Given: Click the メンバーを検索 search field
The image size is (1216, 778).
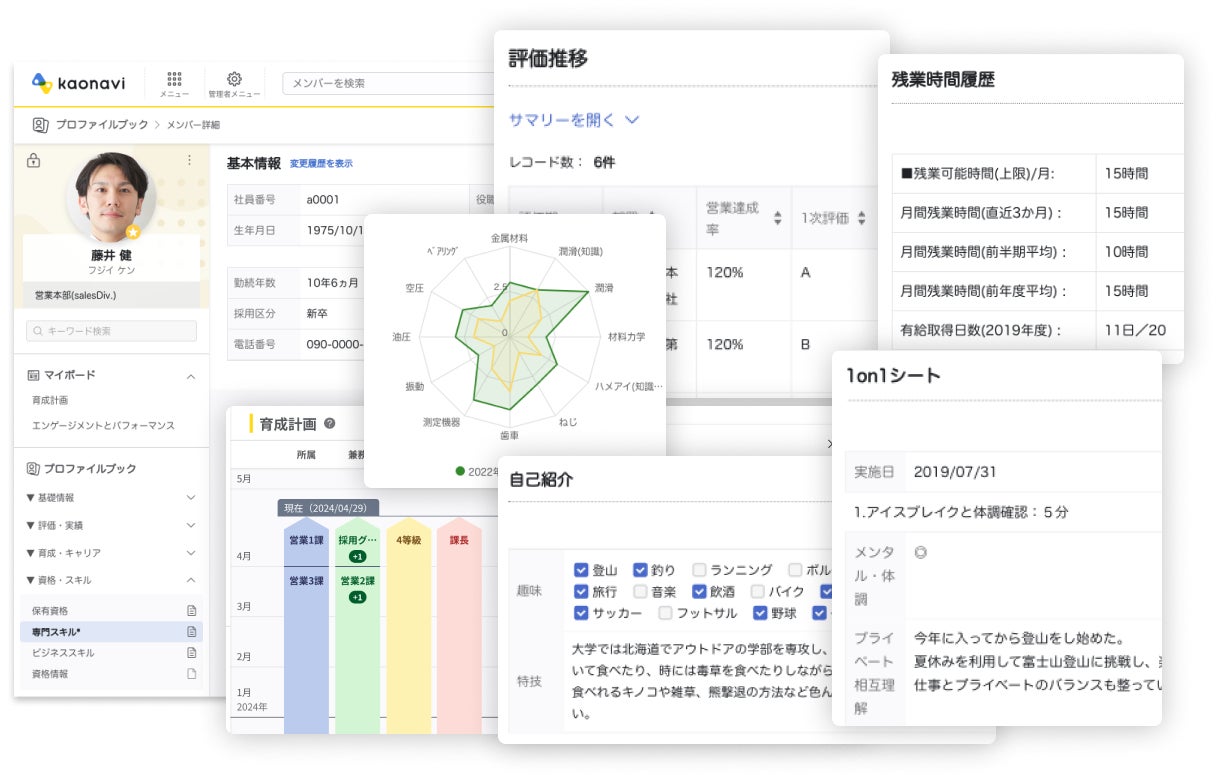Looking at the screenshot, I should tap(388, 83).
